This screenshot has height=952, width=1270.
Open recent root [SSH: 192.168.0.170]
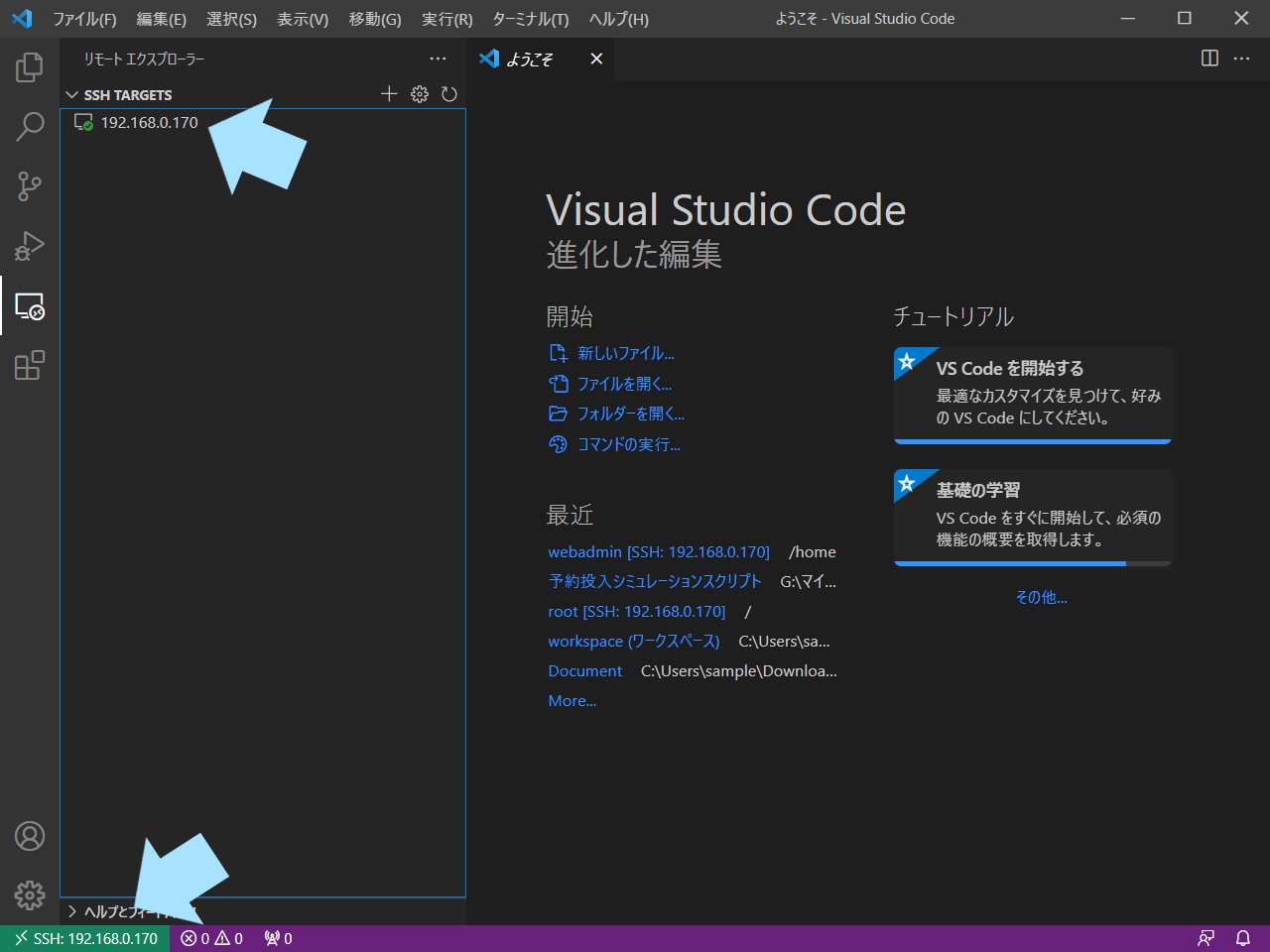click(637, 611)
